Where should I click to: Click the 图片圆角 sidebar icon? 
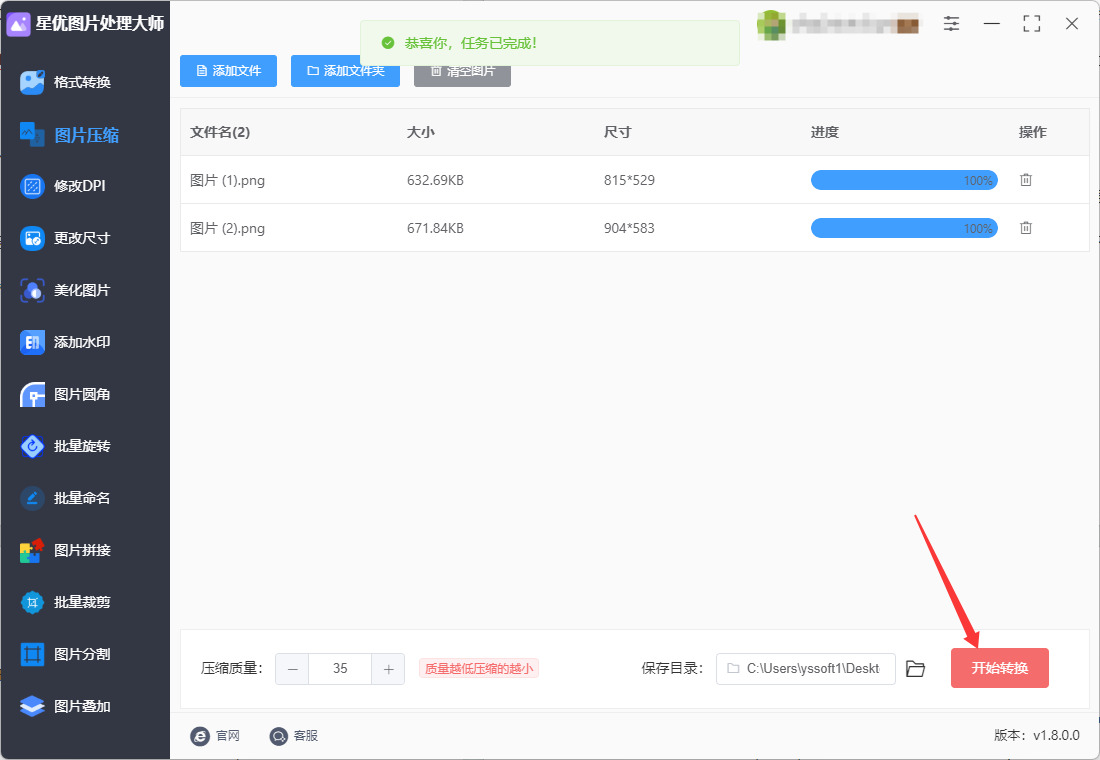pyautogui.click(x=32, y=394)
